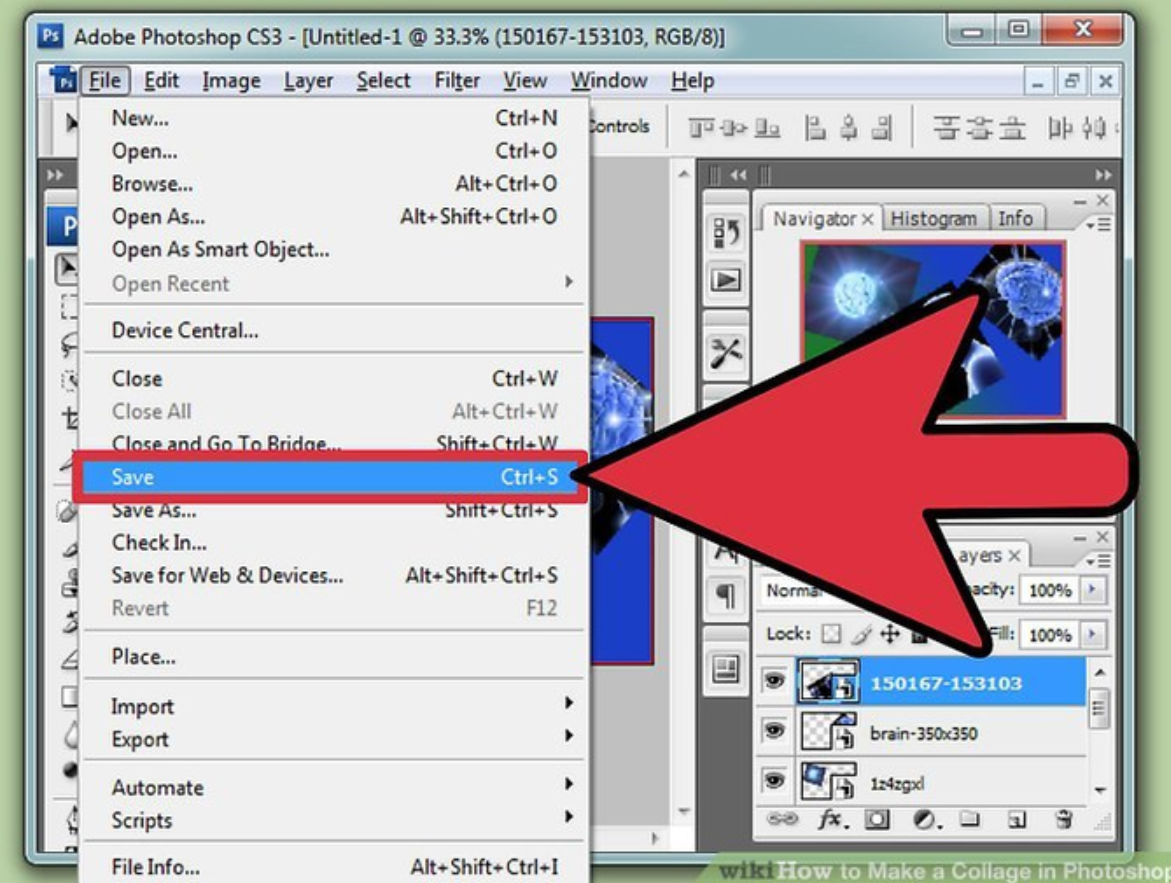Expand the Scripts submenu
This screenshot has width=1171, height=883.
pos(334,820)
